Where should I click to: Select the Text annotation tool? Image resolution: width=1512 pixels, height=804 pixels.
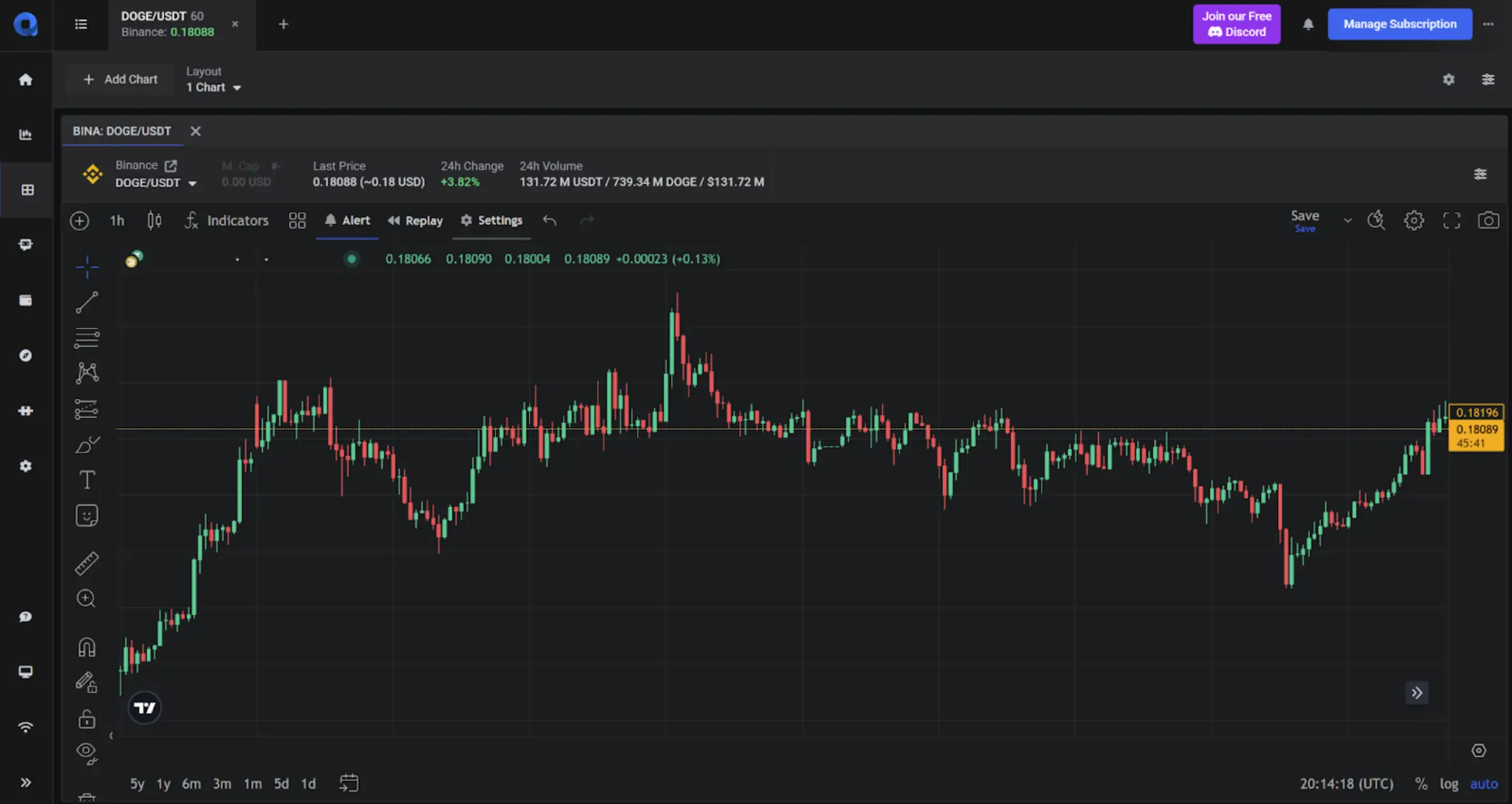[x=87, y=480]
